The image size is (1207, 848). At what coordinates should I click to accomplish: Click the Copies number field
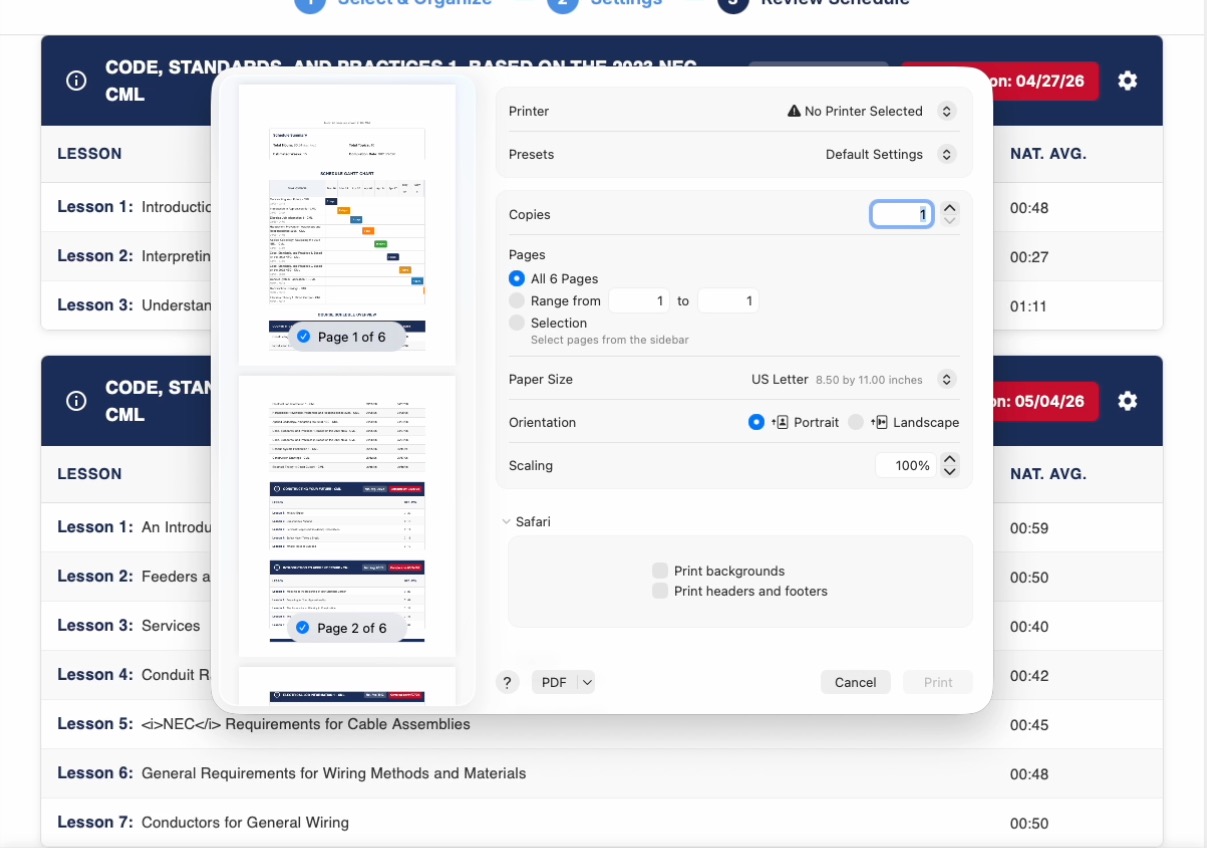click(902, 214)
